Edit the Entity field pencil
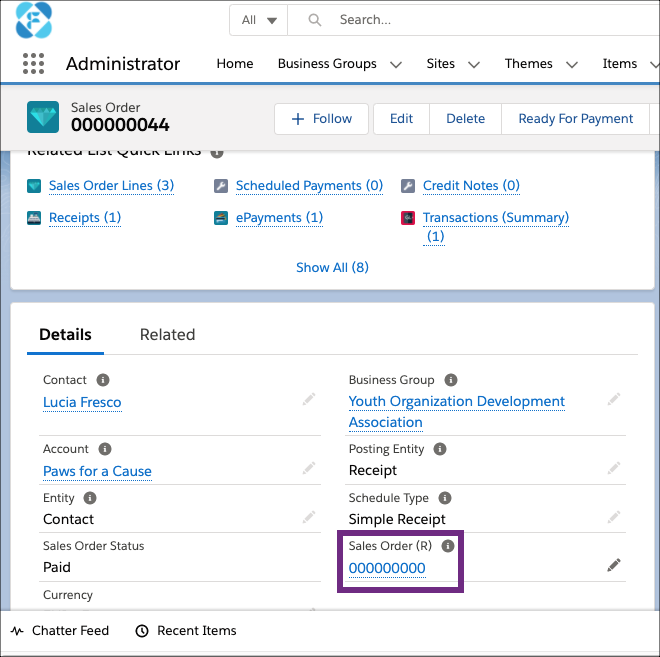The image size is (660, 657). (309, 517)
